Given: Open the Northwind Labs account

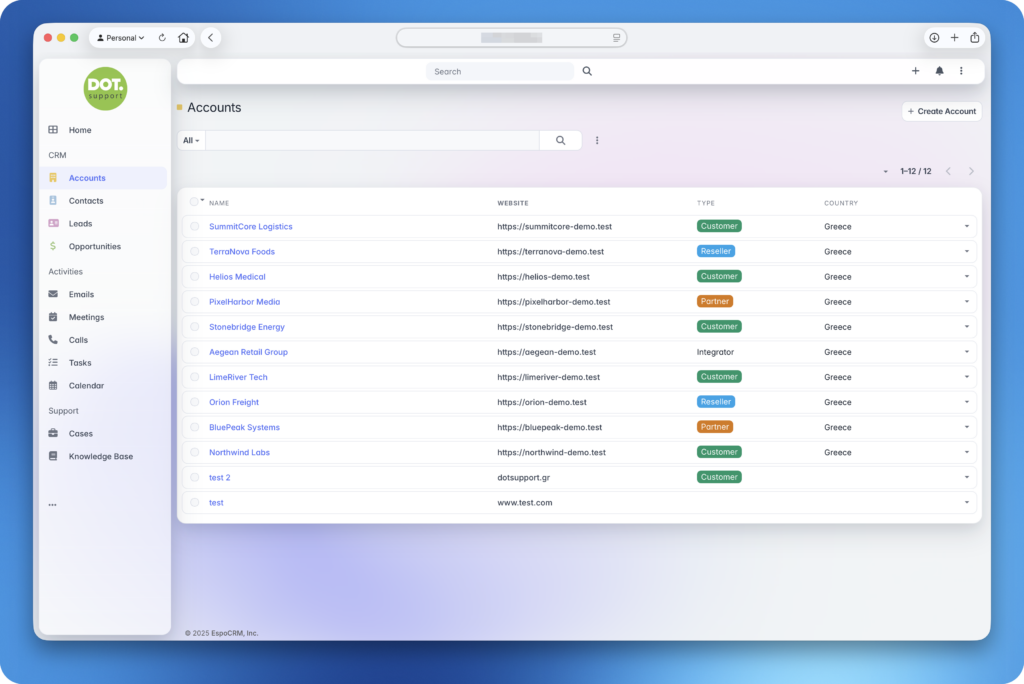Looking at the screenshot, I should click(x=239, y=452).
